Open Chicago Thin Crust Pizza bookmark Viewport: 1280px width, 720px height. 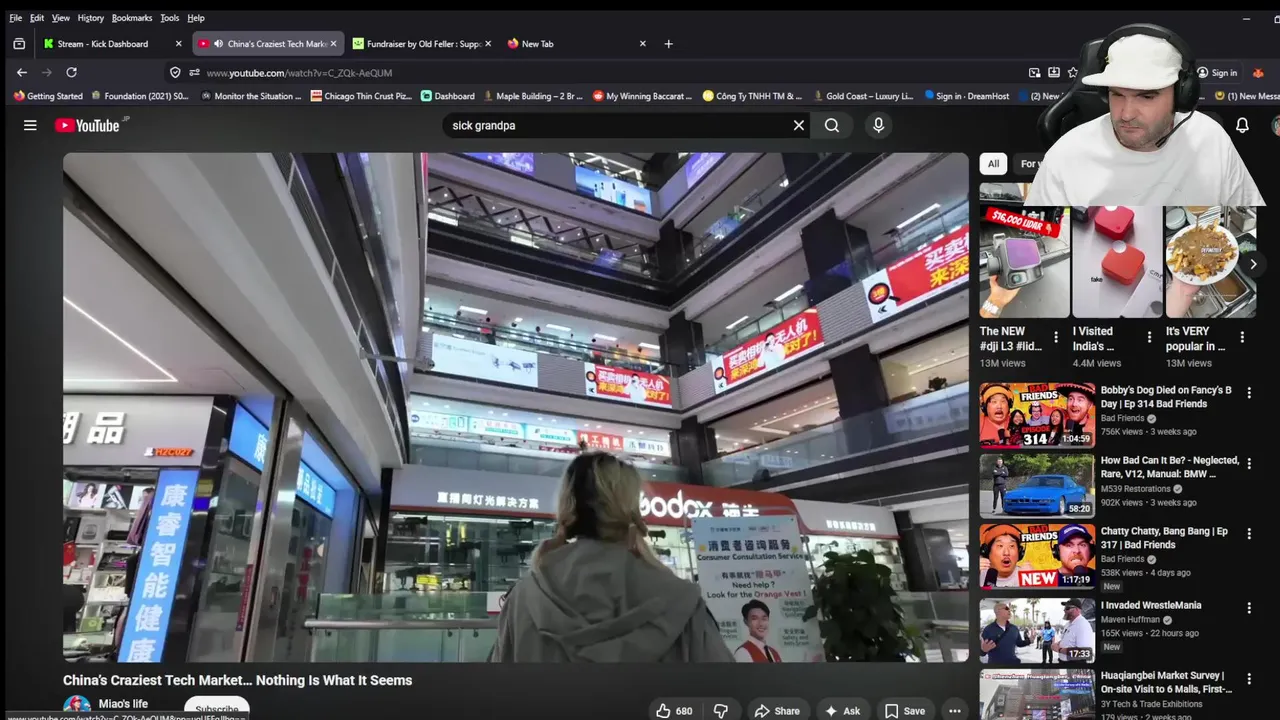362,96
